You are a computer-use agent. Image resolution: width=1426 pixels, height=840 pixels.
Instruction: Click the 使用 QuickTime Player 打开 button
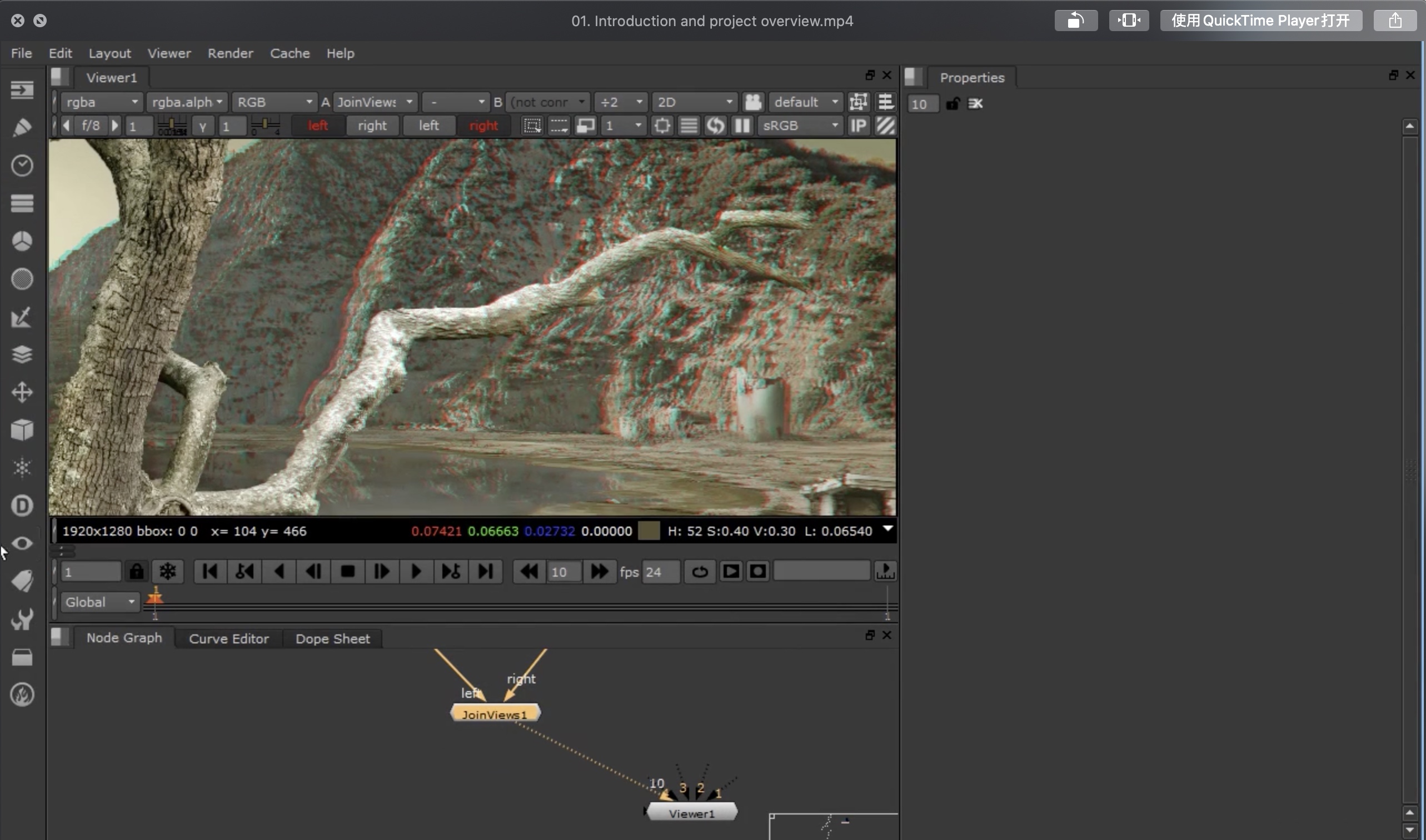(x=1260, y=21)
